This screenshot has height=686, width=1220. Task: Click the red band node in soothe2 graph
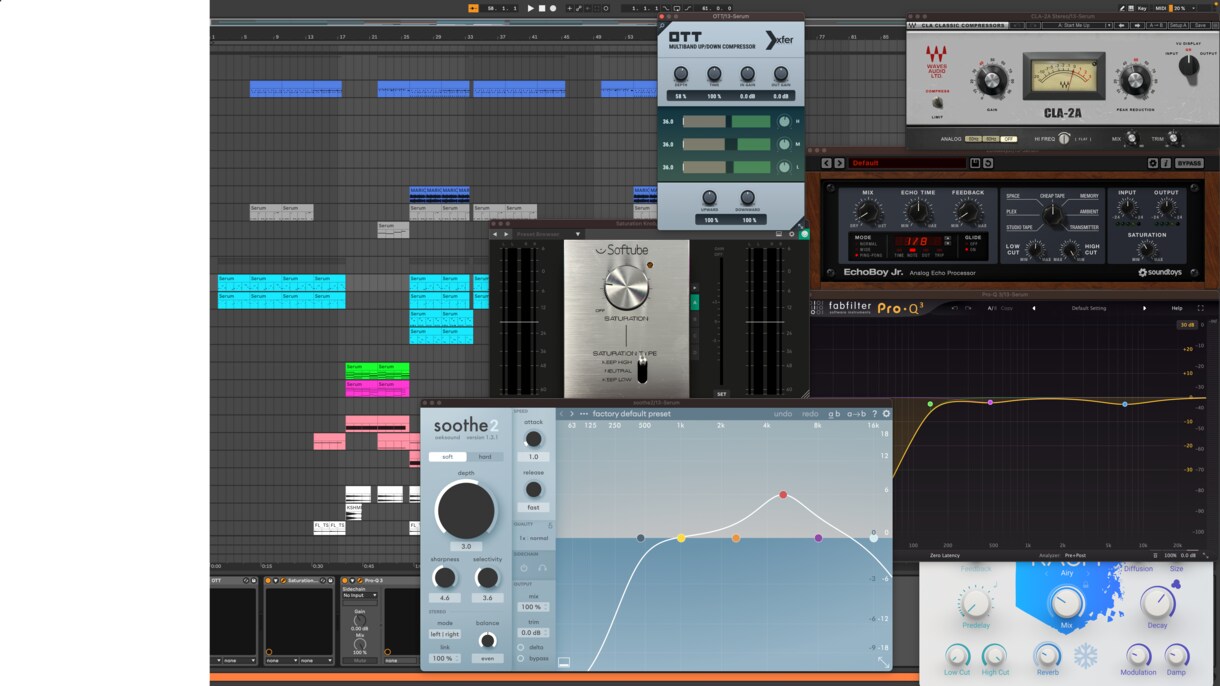[x=783, y=494]
